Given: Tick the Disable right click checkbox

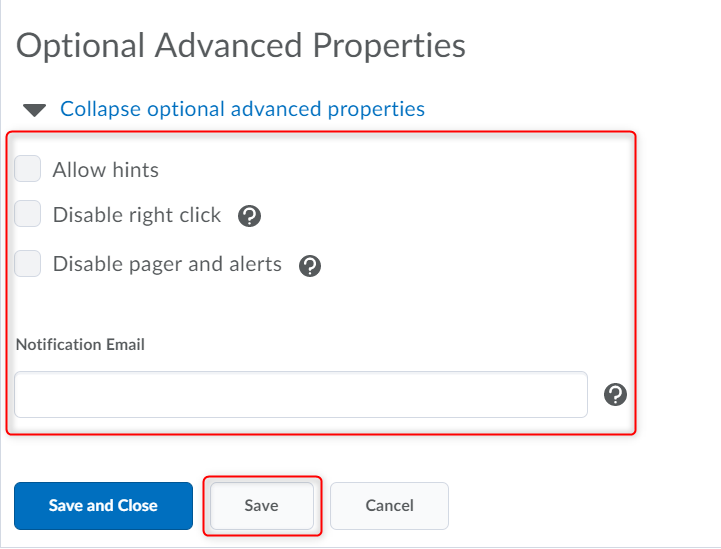Looking at the screenshot, I should pos(28,214).
